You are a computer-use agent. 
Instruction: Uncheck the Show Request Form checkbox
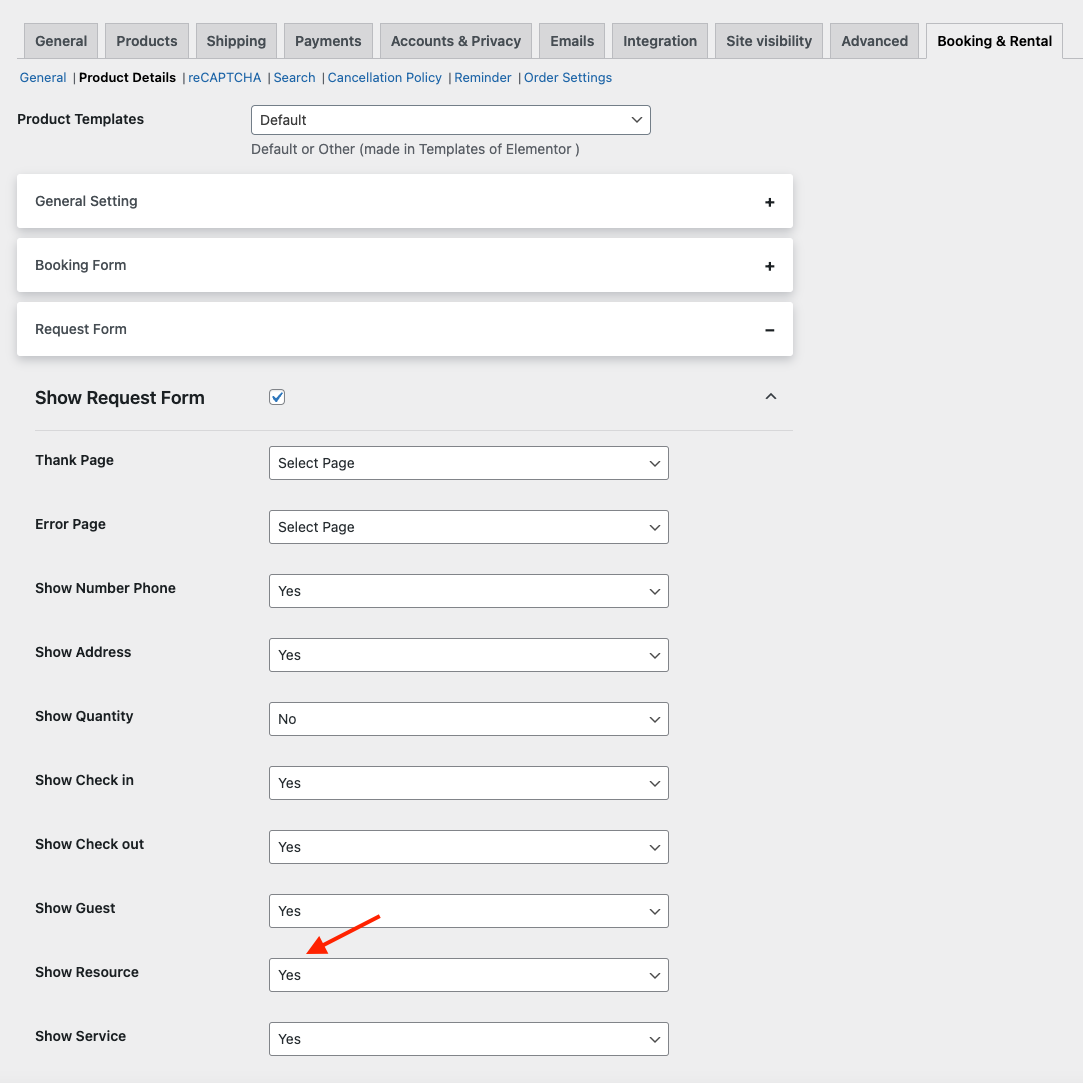(277, 397)
